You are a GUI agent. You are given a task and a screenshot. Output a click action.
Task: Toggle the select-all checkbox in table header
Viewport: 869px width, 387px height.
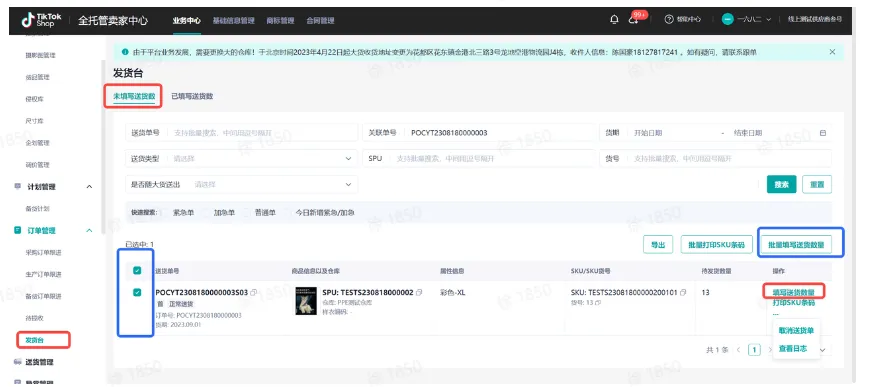(x=137, y=271)
